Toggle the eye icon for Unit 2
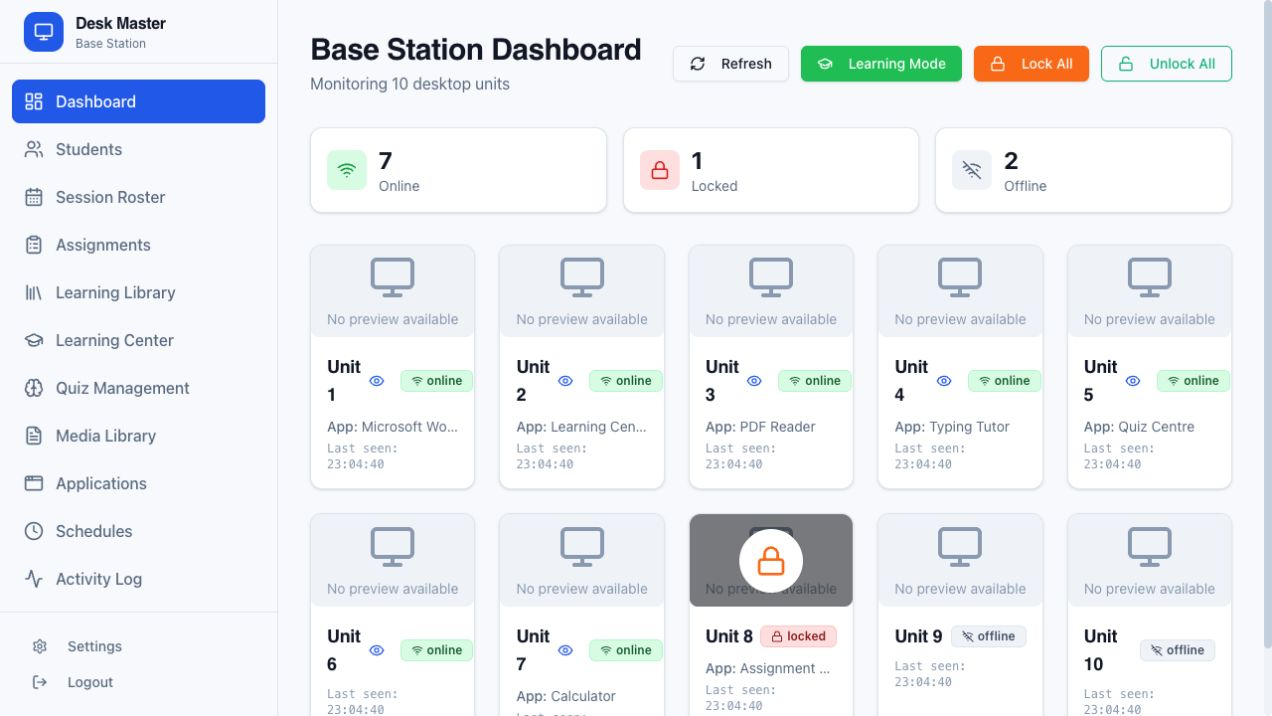This screenshot has width=1272, height=716. click(565, 381)
